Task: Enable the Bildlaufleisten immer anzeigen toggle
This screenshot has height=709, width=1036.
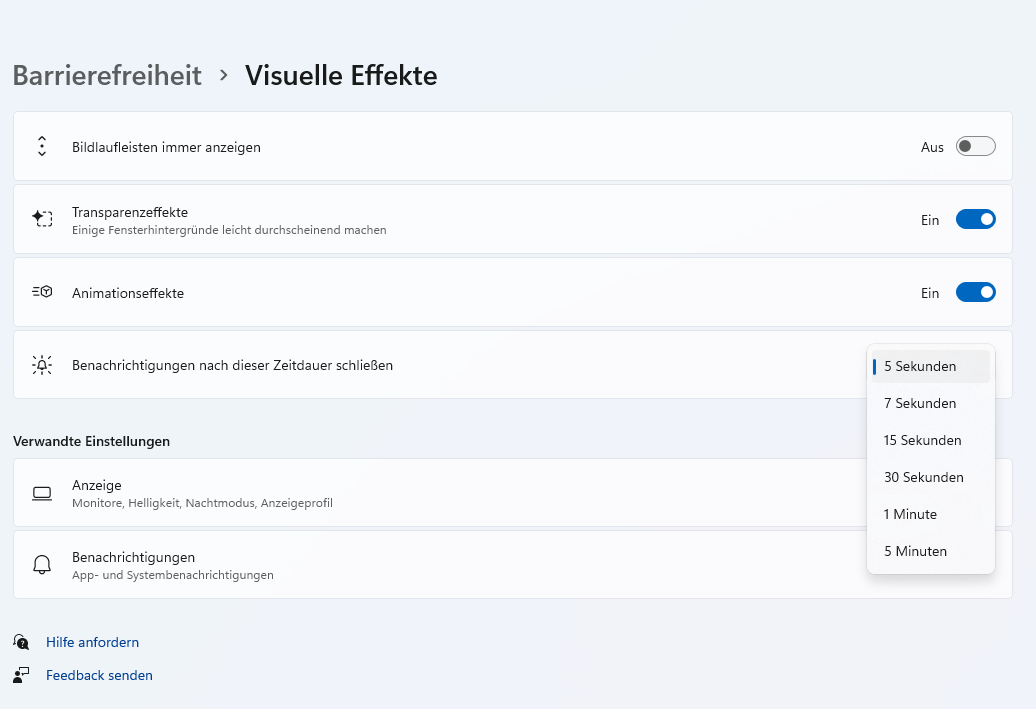Action: click(x=975, y=146)
